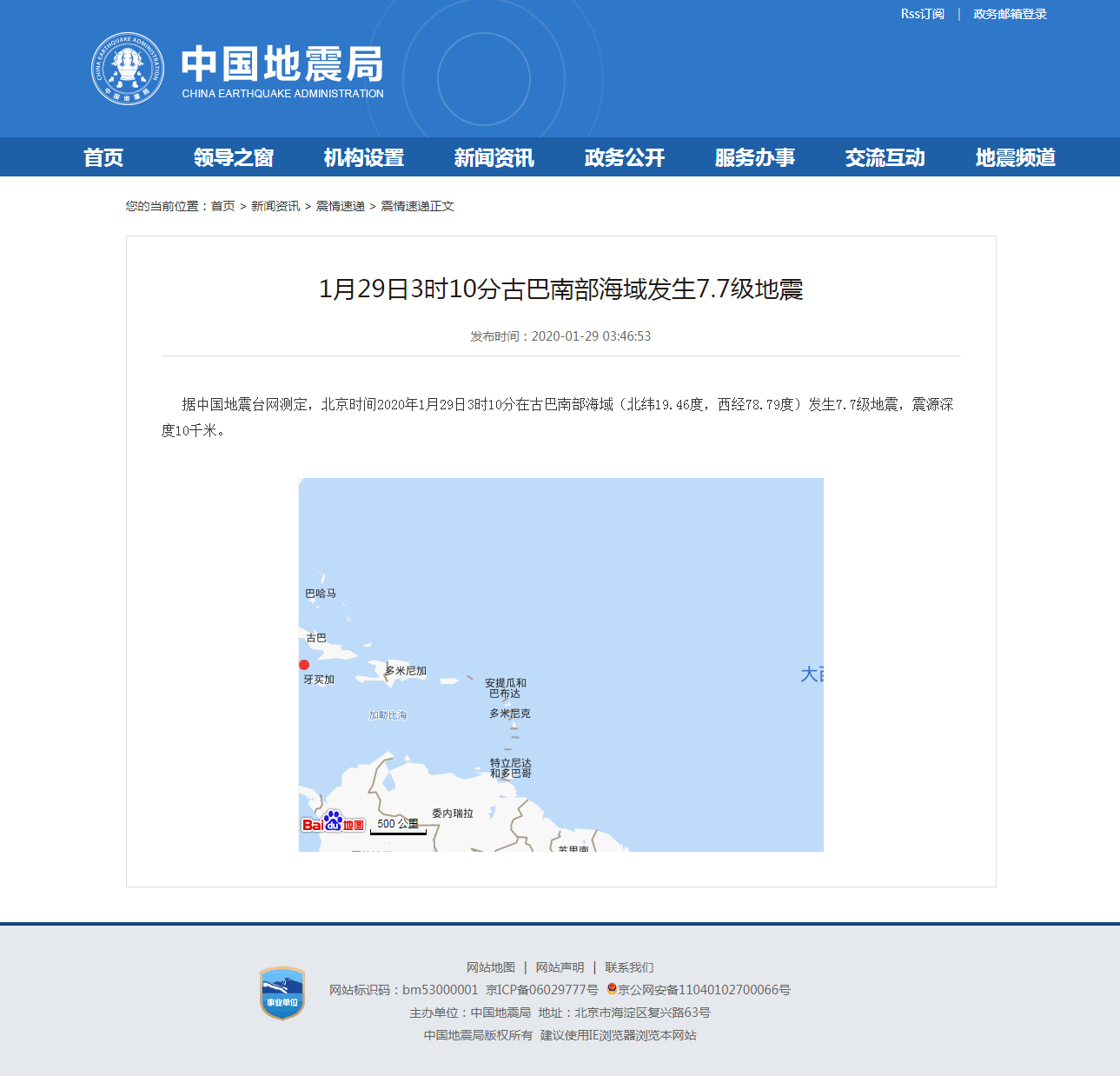Click the Rss订阅 link at top

[x=922, y=14]
